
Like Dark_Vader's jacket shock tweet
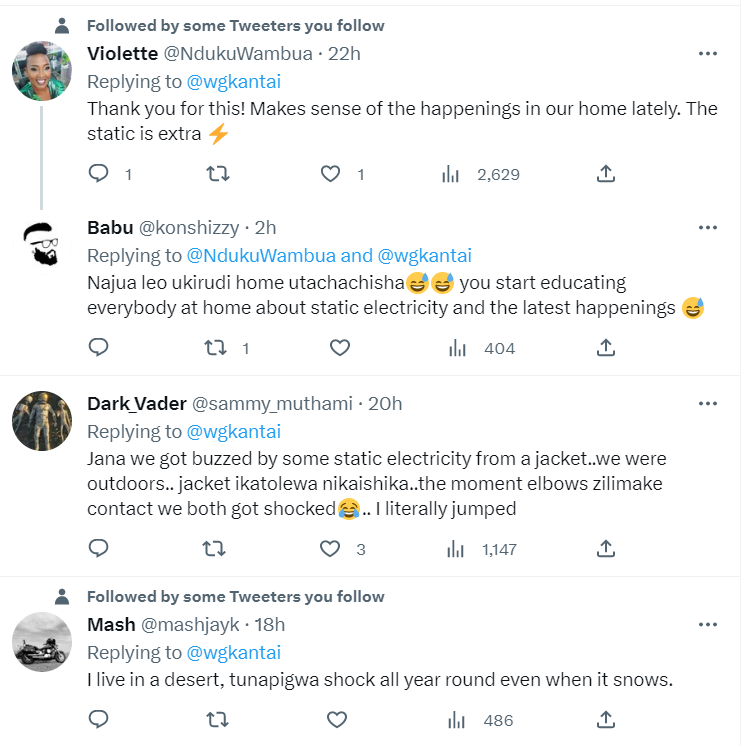[x=331, y=548]
